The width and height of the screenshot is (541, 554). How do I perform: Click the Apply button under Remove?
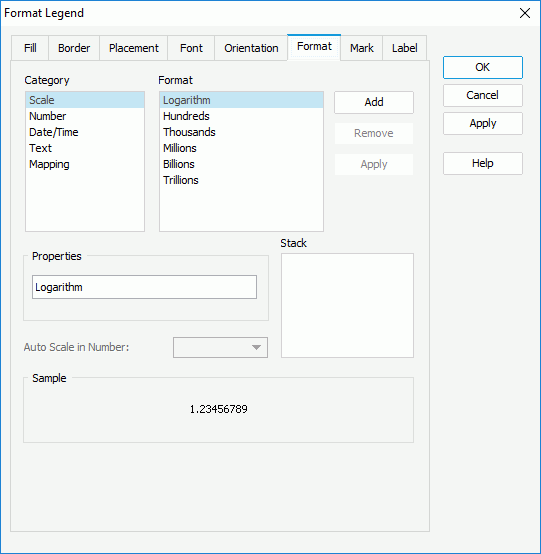tap(374, 164)
